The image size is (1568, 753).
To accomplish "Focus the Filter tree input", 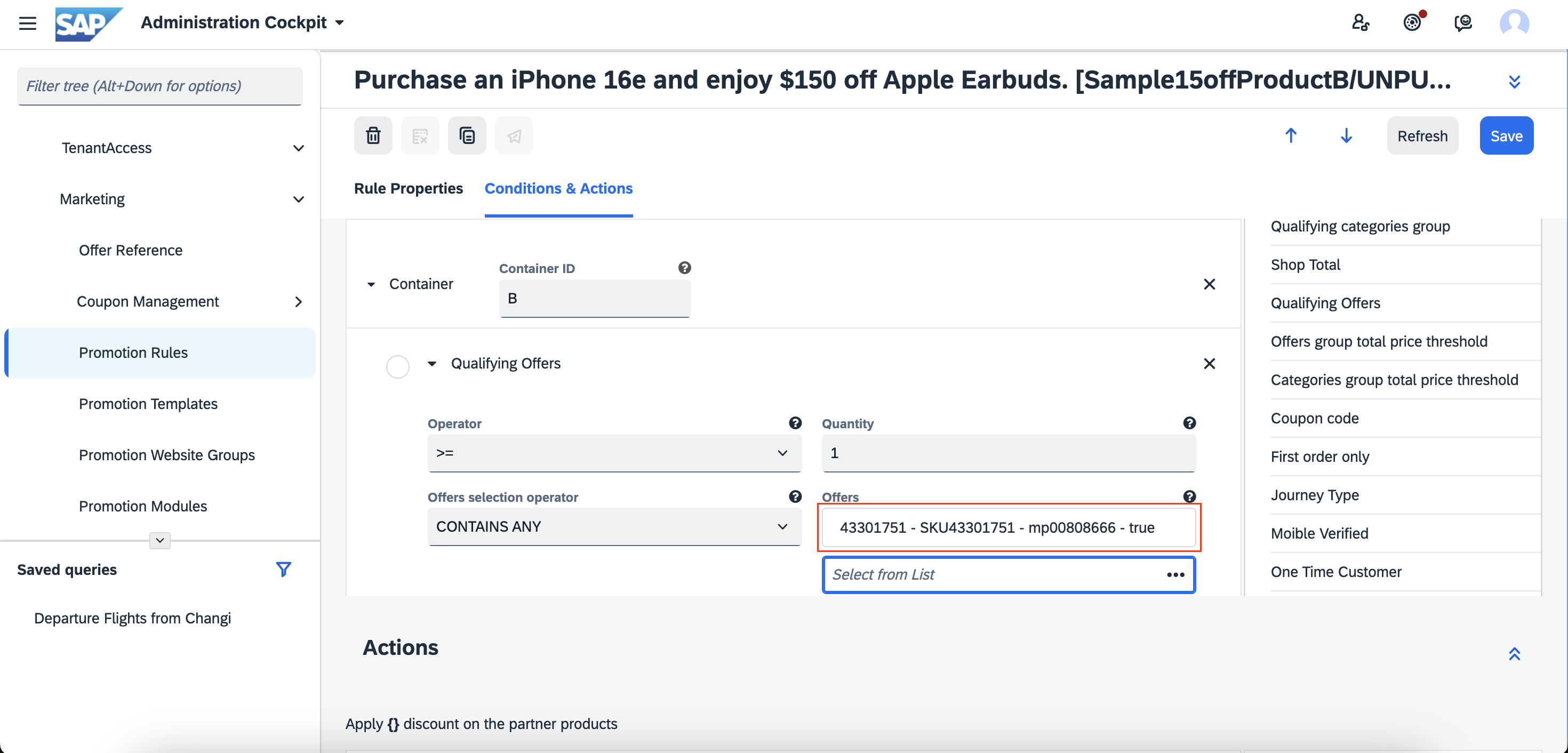I will [159, 86].
